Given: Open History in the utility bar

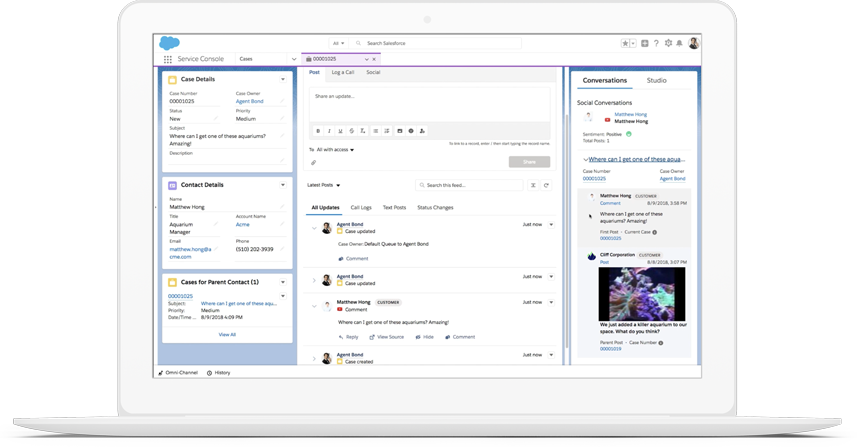Looking at the screenshot, I should pyautogui.click(x=218, y=372).
